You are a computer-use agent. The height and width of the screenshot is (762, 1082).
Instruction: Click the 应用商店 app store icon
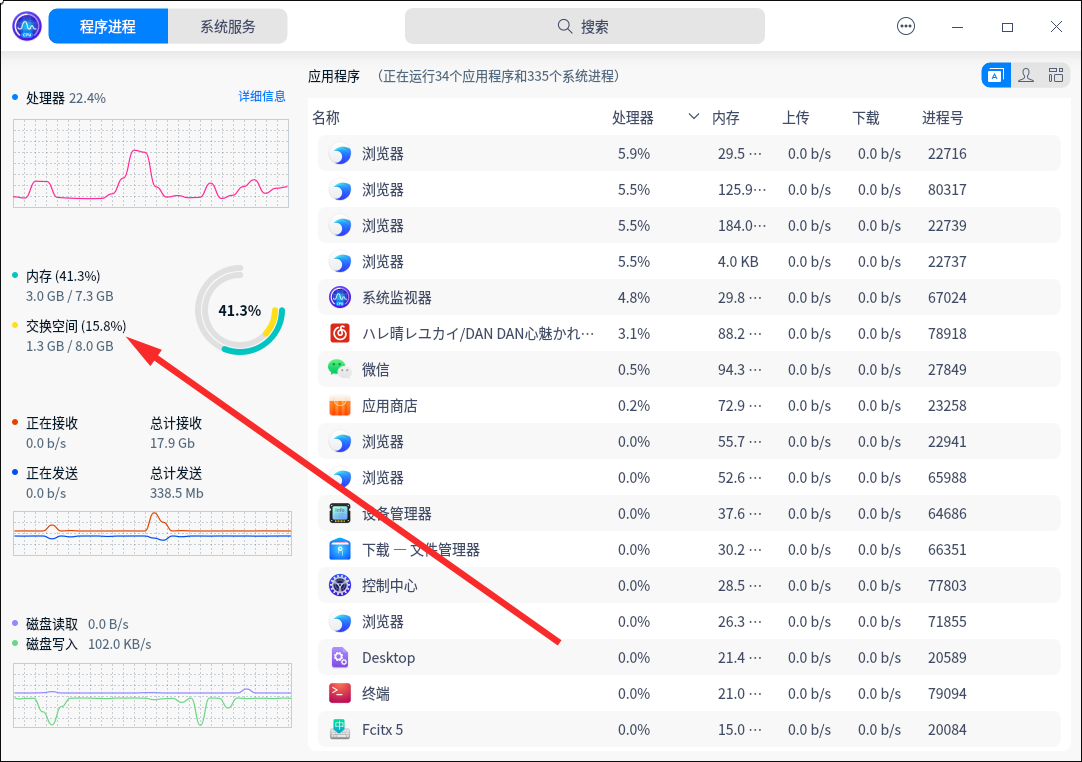tap(340, 406)
